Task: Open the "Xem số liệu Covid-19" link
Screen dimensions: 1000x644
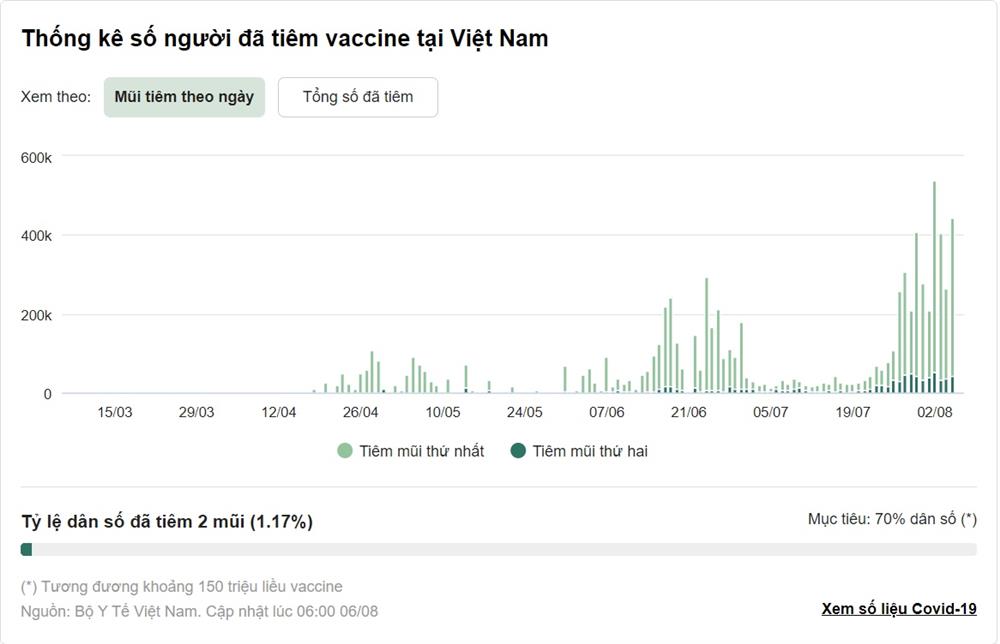Action: tap(899, 609)
